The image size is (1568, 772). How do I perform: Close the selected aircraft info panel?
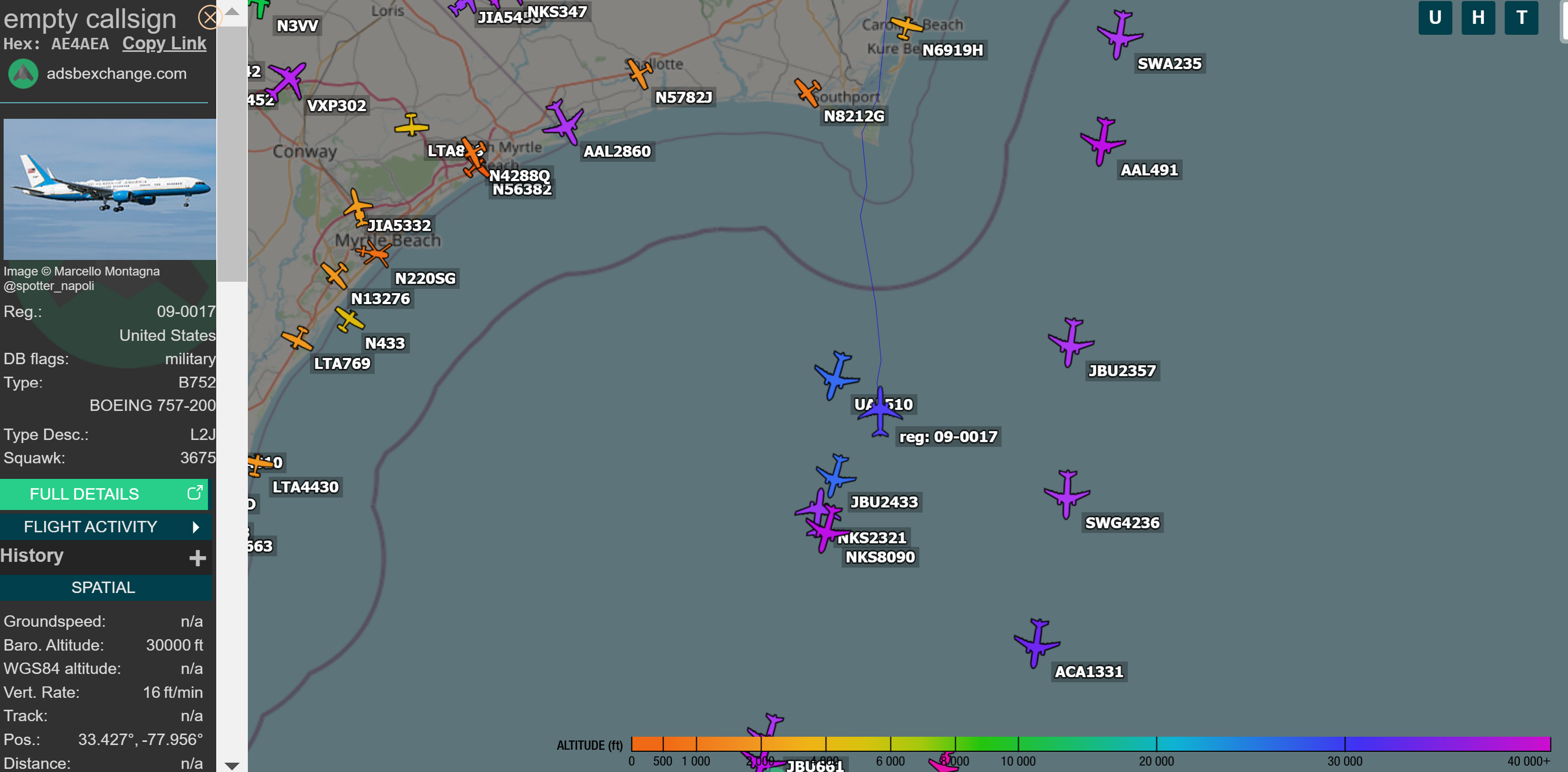pyautogui.click(x=209, y=17)
